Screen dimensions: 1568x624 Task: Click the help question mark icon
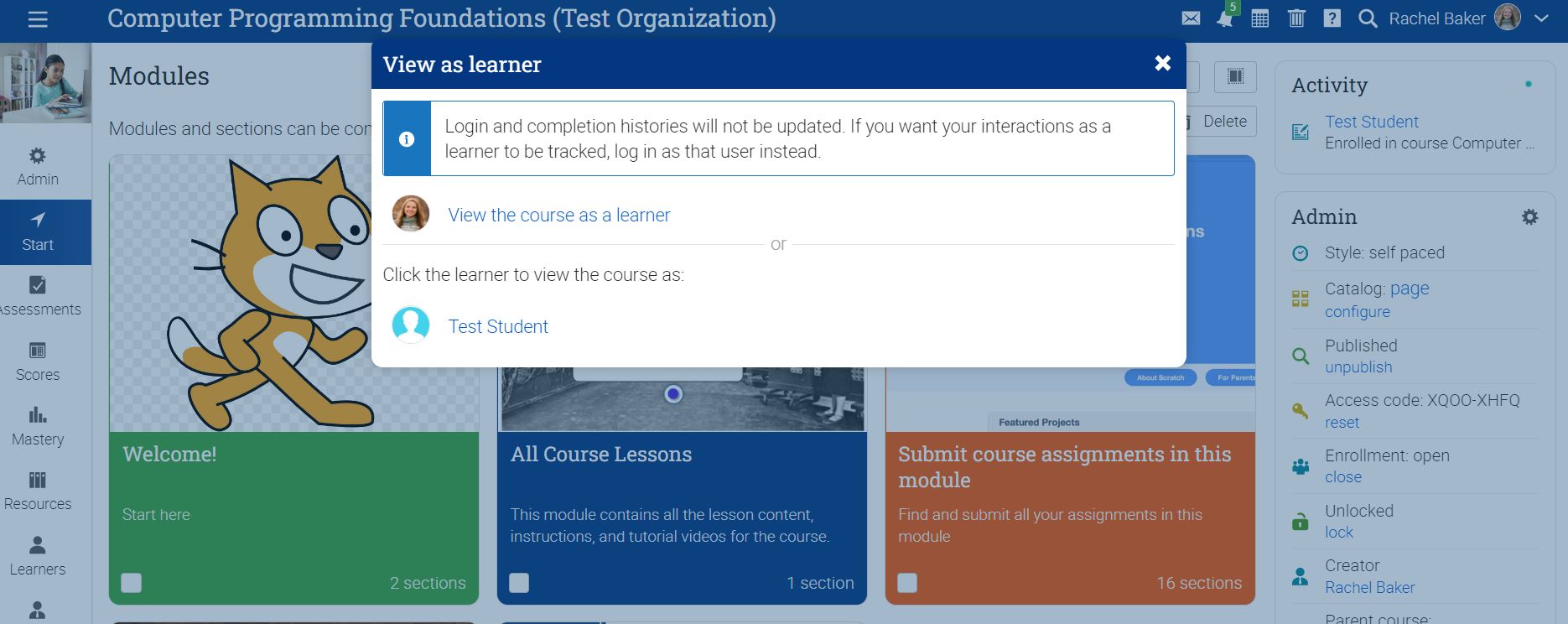pos(1332,18)
